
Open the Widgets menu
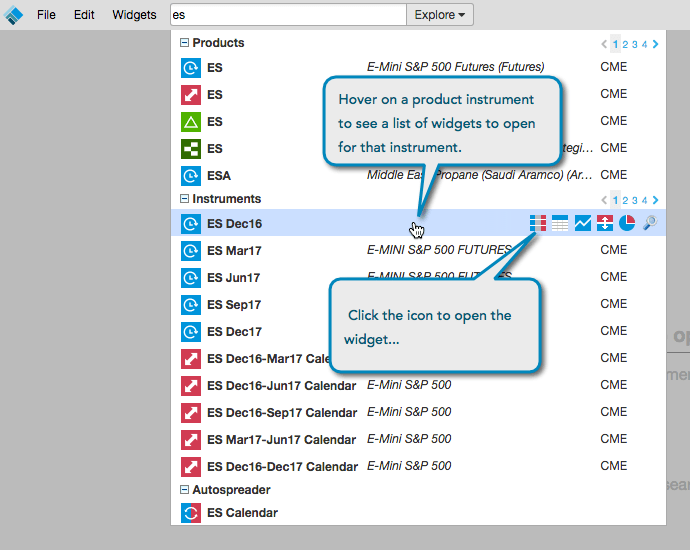[134, 15]
